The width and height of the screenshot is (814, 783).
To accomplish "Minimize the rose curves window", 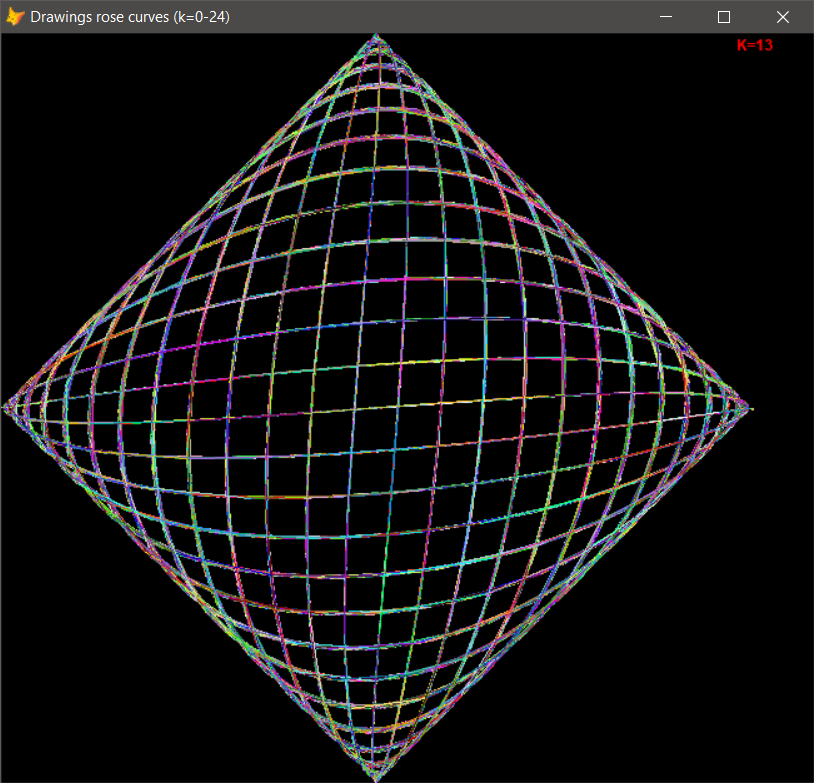I will 665,17.
